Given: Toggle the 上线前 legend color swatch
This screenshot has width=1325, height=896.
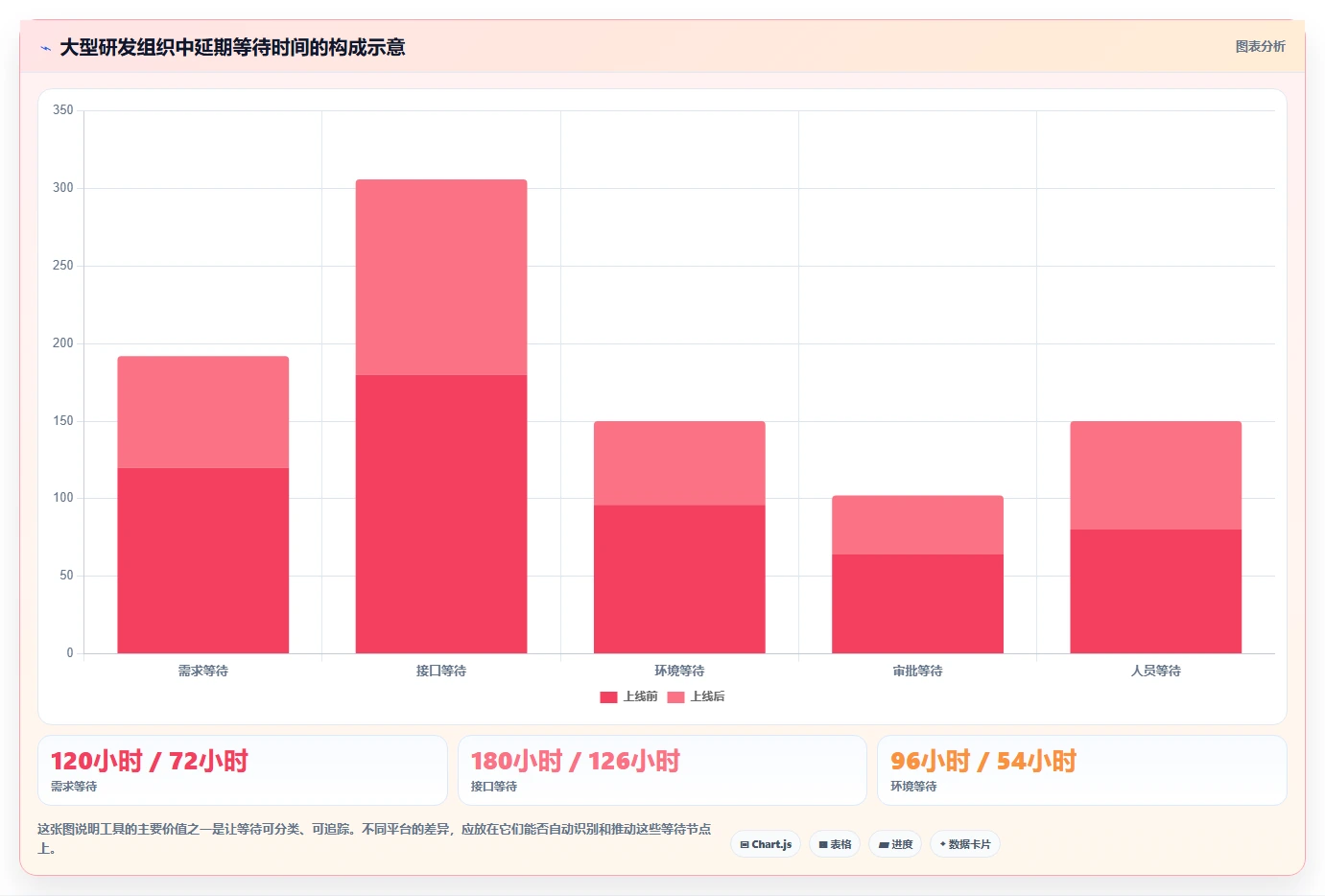Looking at the screenshot, I should pyautogui.click(x=608, y=697).
